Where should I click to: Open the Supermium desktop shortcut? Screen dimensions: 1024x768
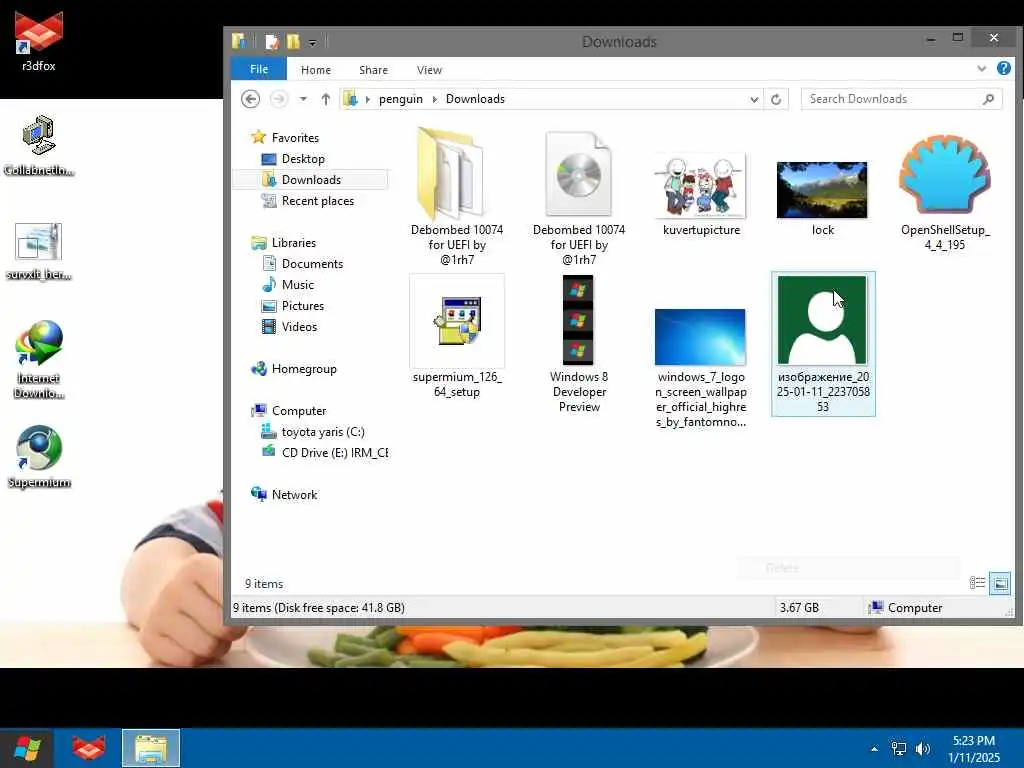pyautogui.click(x=39, y=456)
